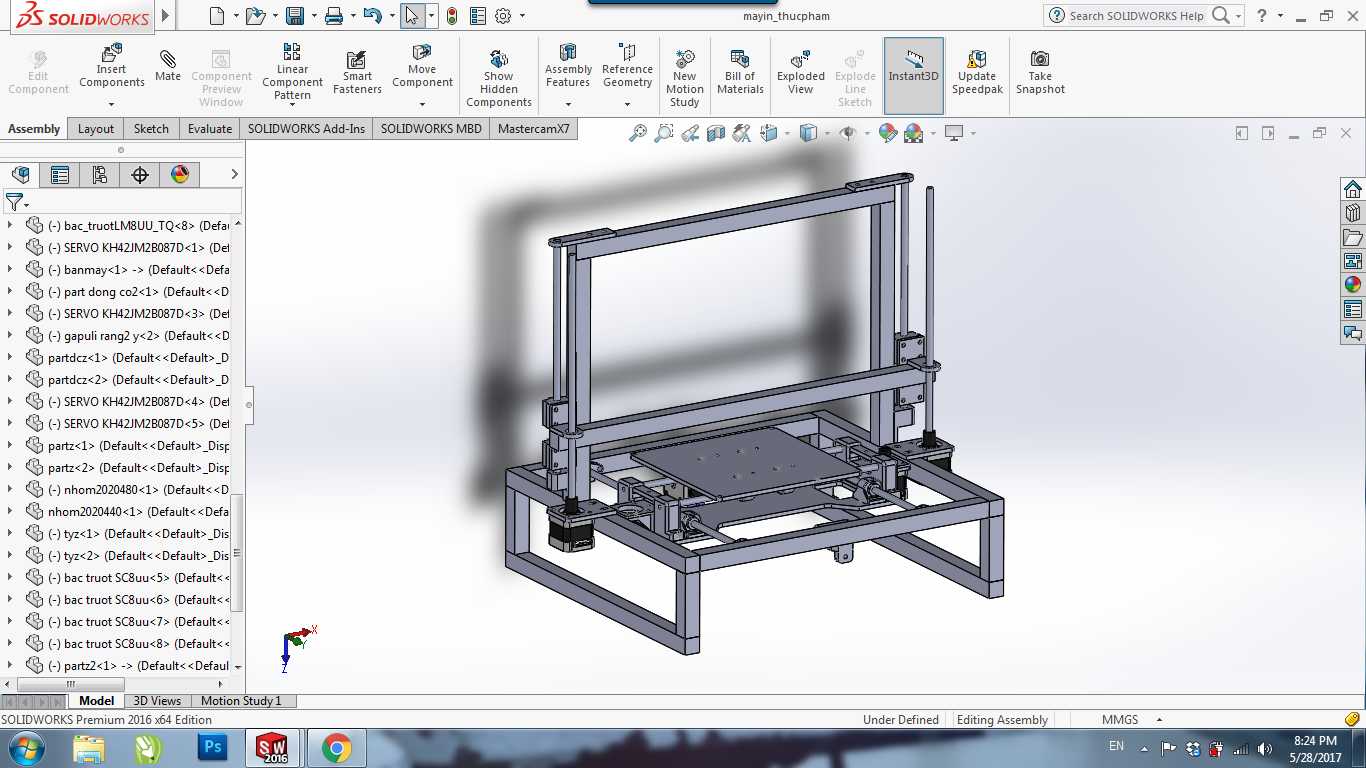The height and width of the screenshot is (768, 1366).
Task: Expand the Assembly Features dropdown
Action: (x=568, y=104)
